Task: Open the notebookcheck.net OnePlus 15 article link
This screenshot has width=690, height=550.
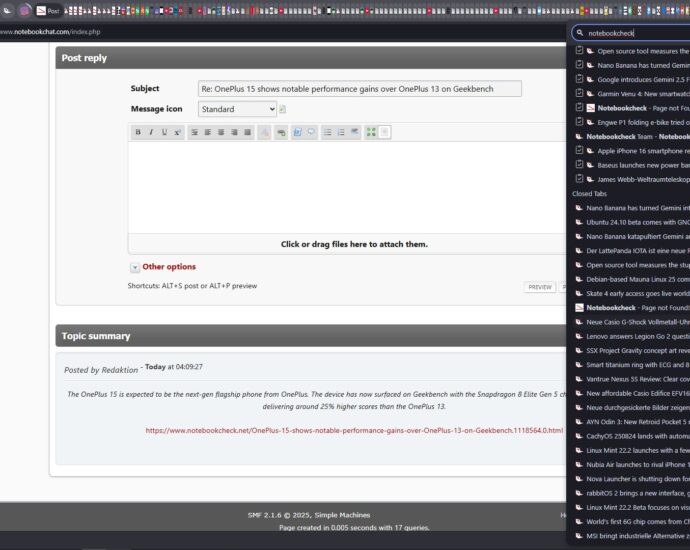Action: pos(354,431)
